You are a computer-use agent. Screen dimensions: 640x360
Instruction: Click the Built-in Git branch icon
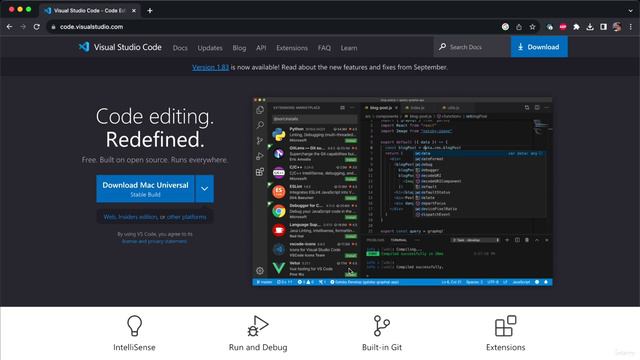[382, 326]
